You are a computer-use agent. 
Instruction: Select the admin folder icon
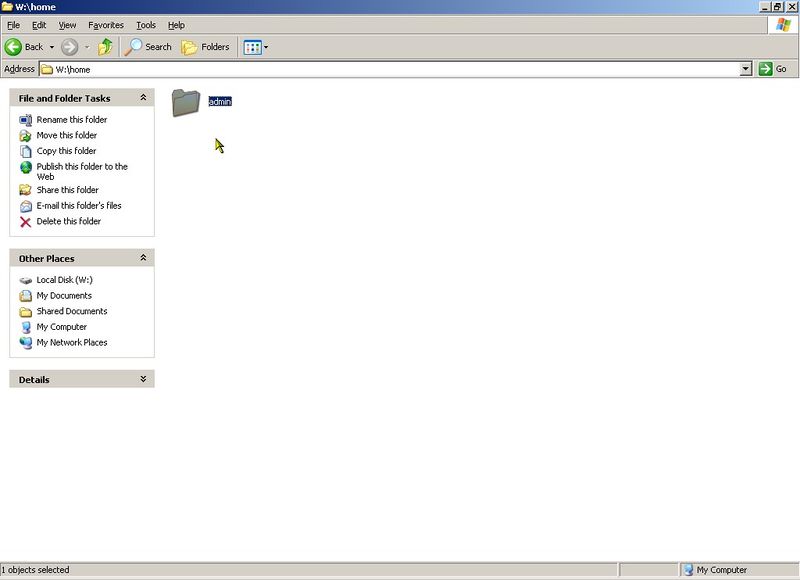click(x=186, y=103)
